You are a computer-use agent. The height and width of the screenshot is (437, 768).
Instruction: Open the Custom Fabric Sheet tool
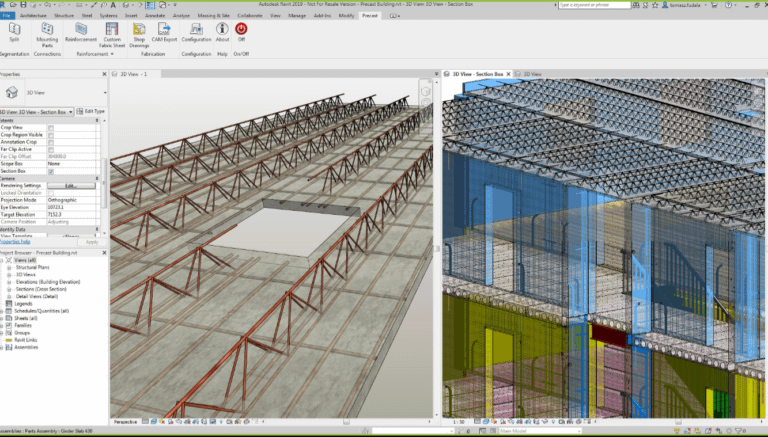pos(112,35)
